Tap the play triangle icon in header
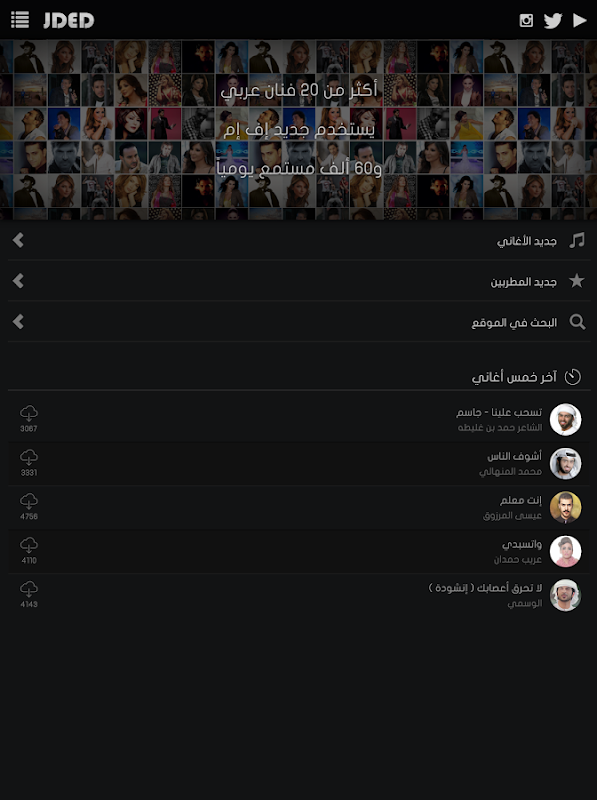Viewport: 597px width, 800px height. click(x=579, y=20)
